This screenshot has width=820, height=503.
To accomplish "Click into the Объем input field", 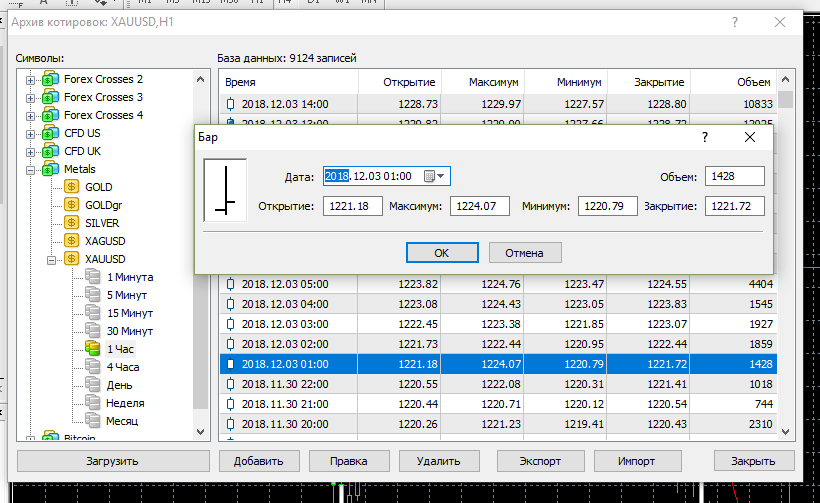I will pyautogui.click(x=734, y=177).
